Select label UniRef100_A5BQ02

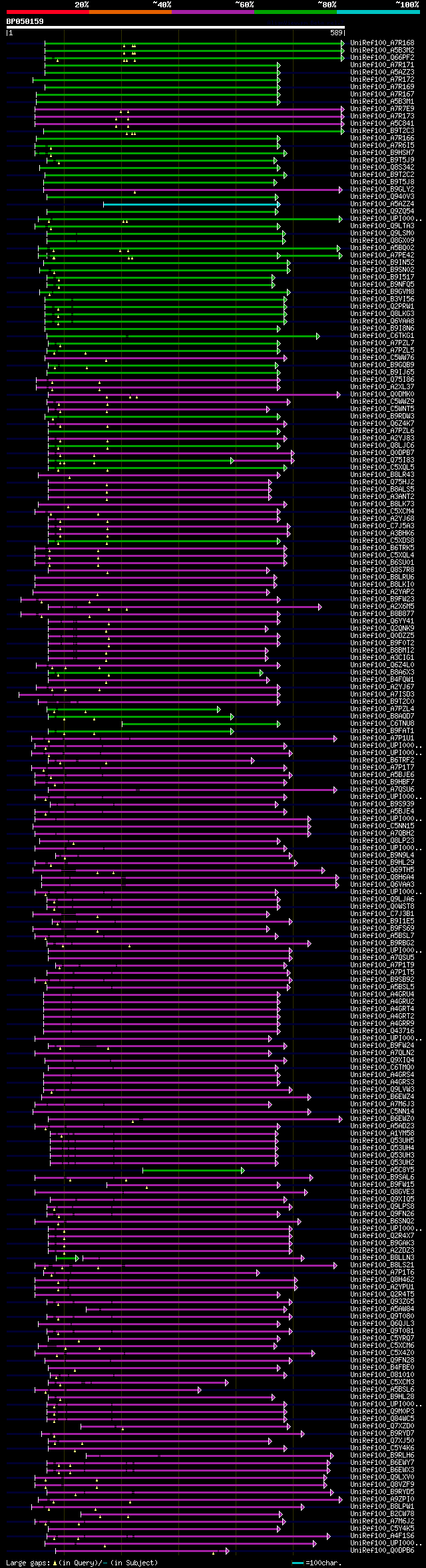[x=382, y=248]
